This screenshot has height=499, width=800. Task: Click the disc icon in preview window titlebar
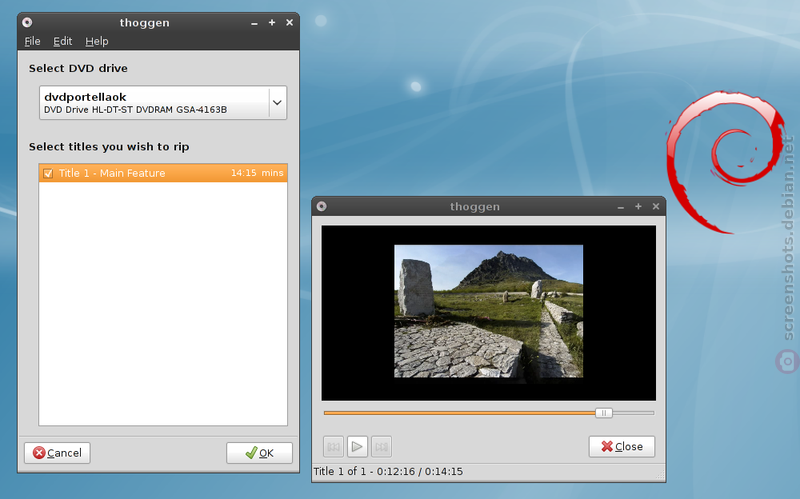[321, 206]
